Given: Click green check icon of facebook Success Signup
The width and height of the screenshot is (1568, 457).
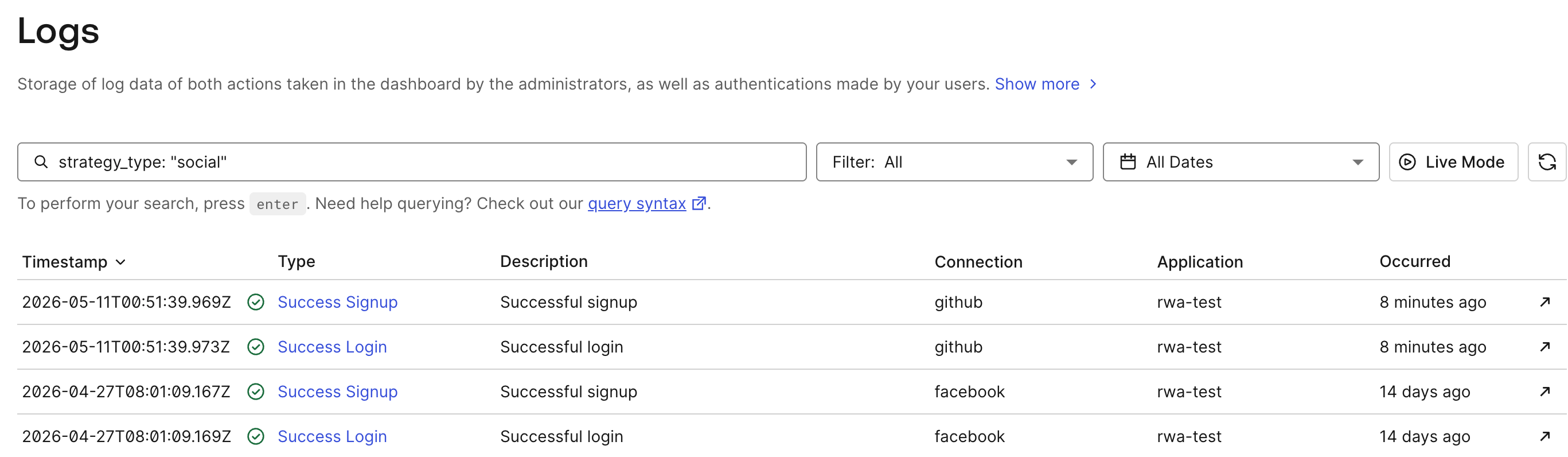Looking at the screenshot, I should click(256, 392).
